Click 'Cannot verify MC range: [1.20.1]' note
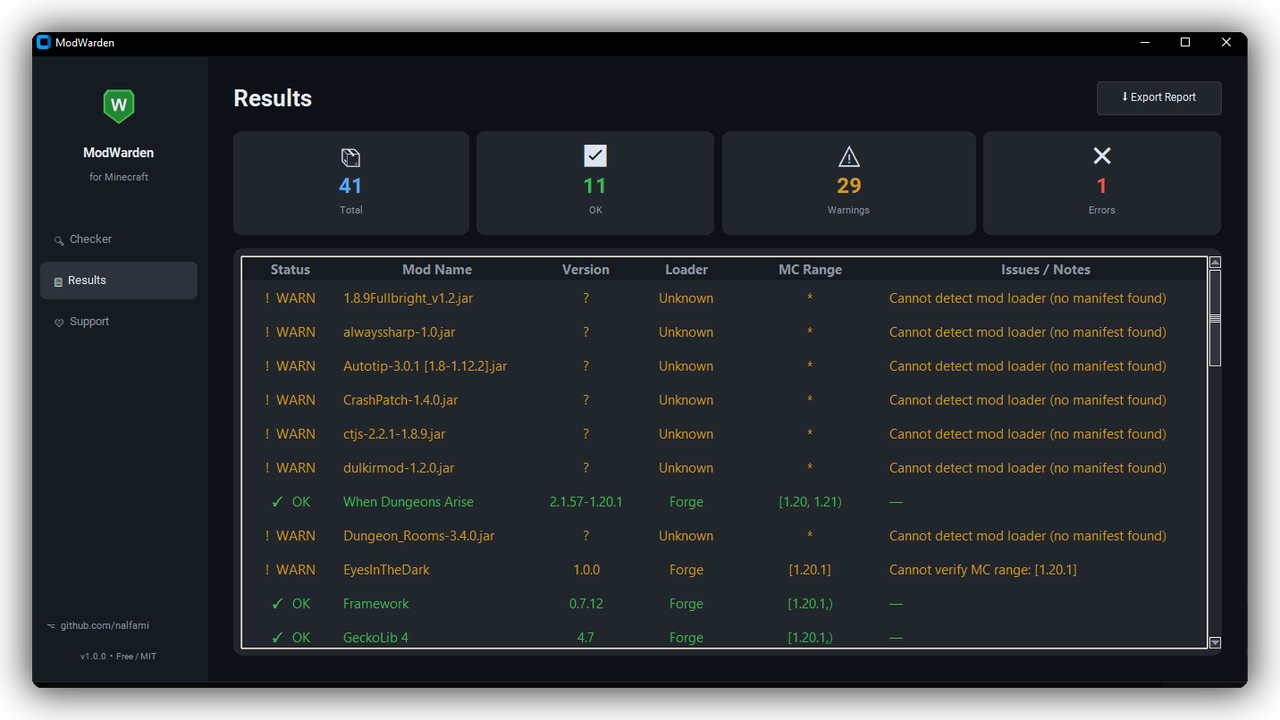The width and height of the screenshot is (1280, 720). point(983,570)
